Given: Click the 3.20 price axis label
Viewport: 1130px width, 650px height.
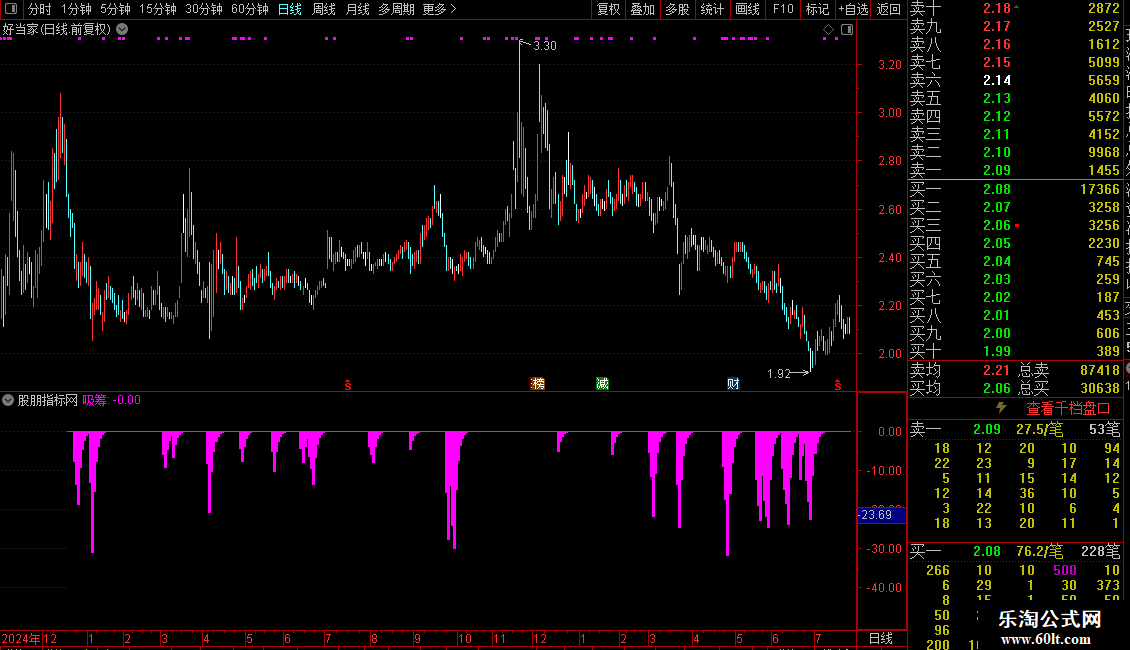Looking at the screenshot, I should pos(890,65).
